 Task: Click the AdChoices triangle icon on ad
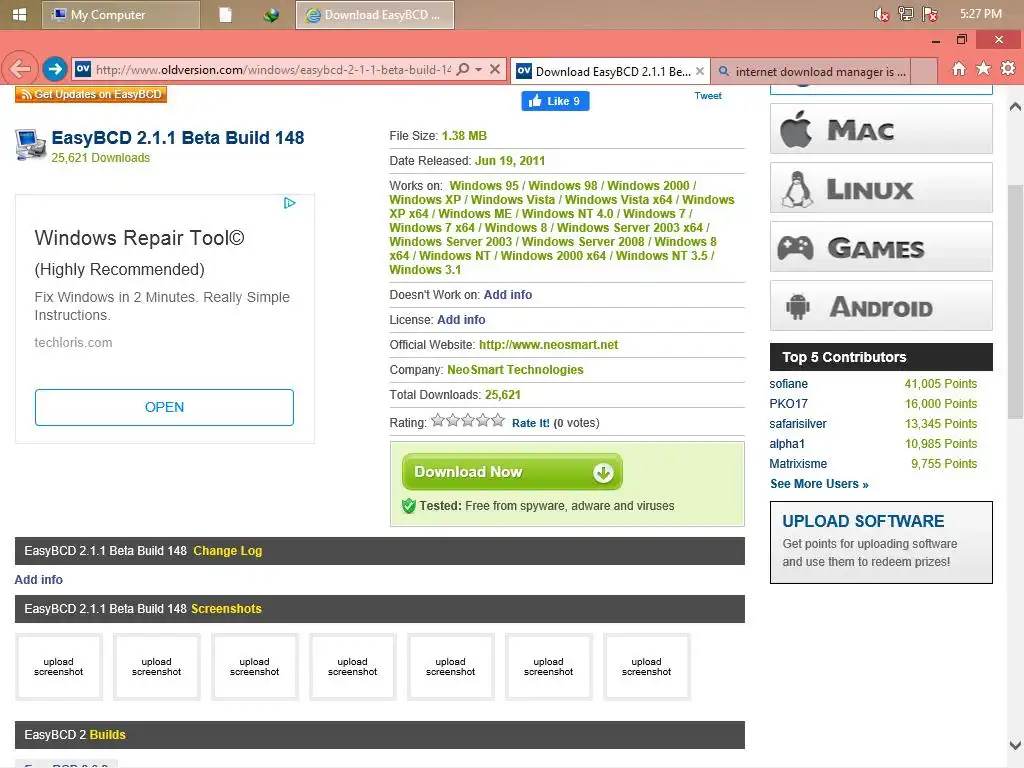290,203
